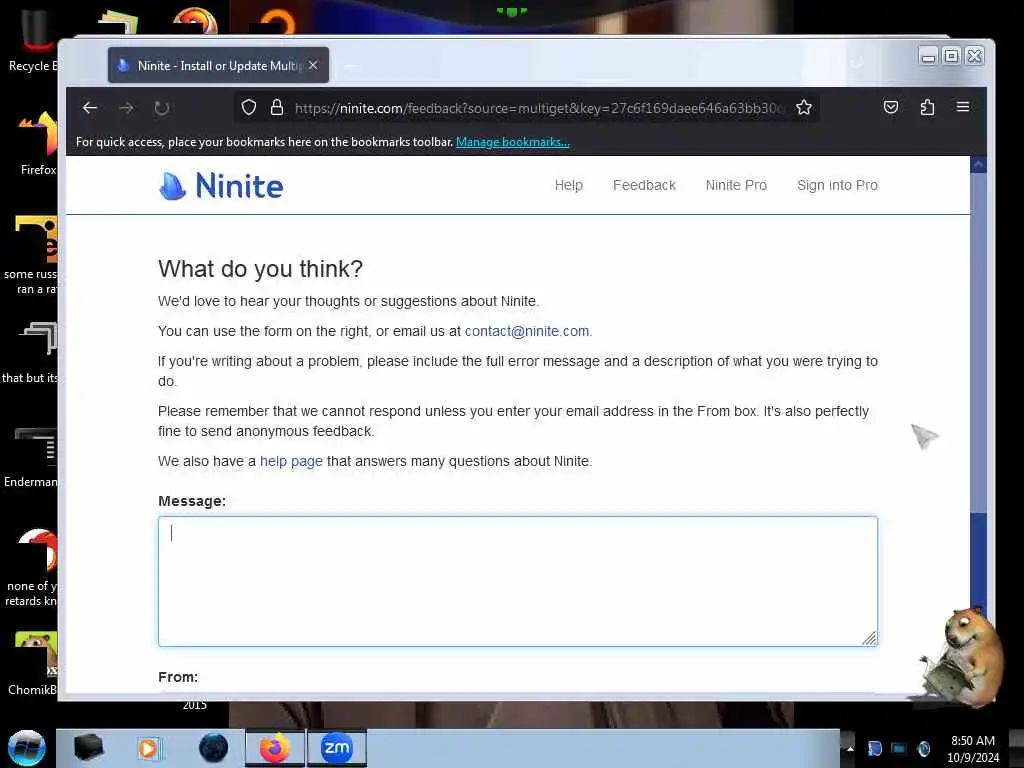The width and height of the screenshot is (1024, 768).
Task: Click the padlock site security icon
Action: click(277, 107)
